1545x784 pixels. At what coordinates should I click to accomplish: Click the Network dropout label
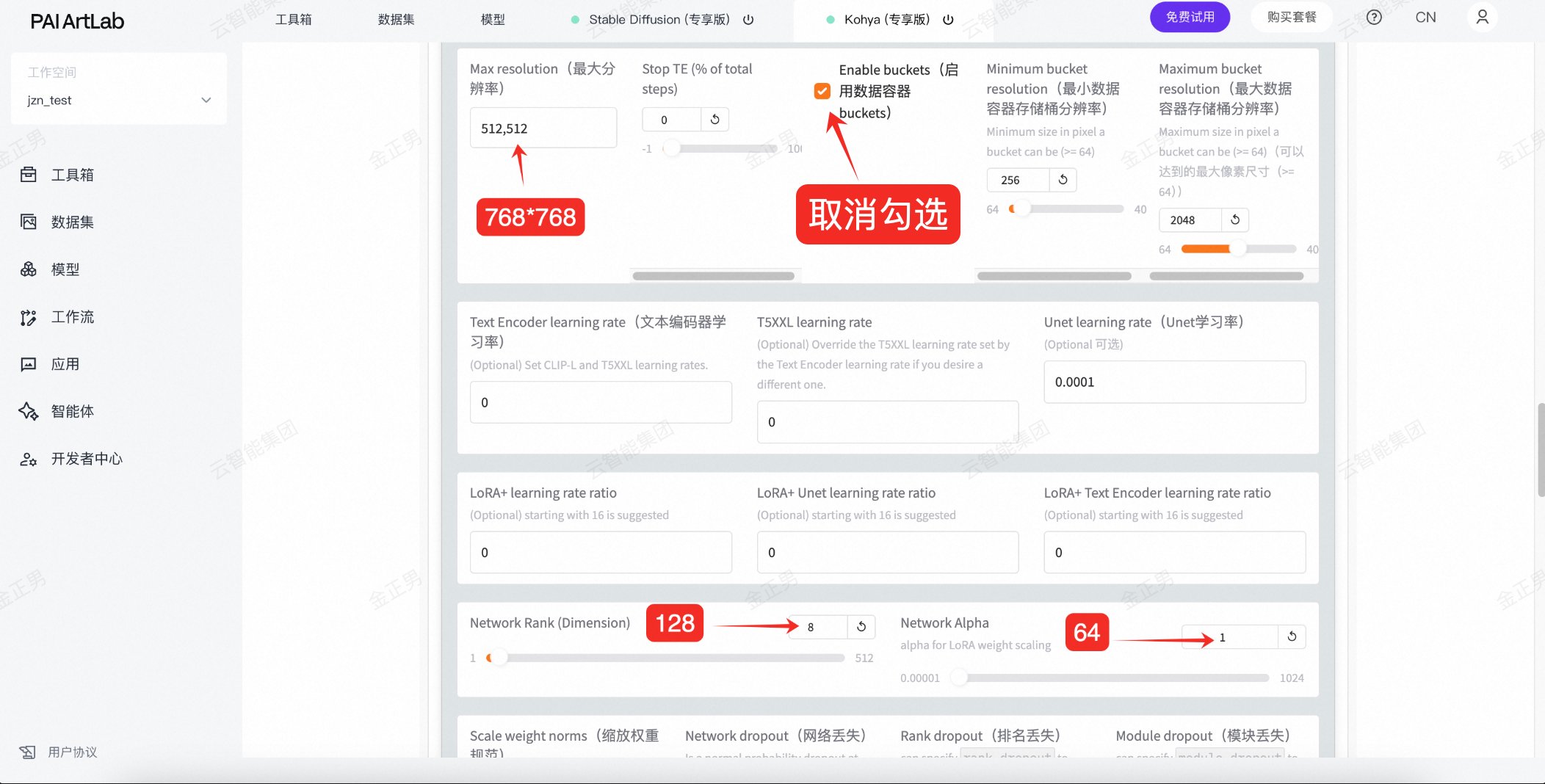pyautogui.click(x=775, y=736)
